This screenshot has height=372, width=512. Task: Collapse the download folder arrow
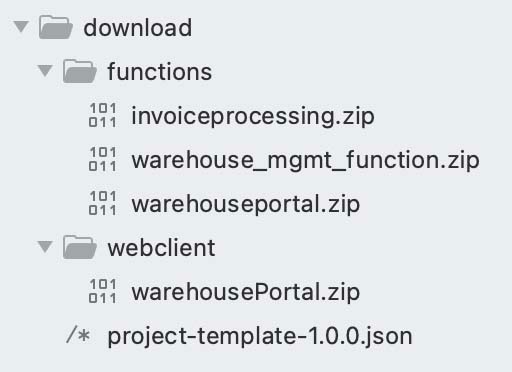pos(21,27)
